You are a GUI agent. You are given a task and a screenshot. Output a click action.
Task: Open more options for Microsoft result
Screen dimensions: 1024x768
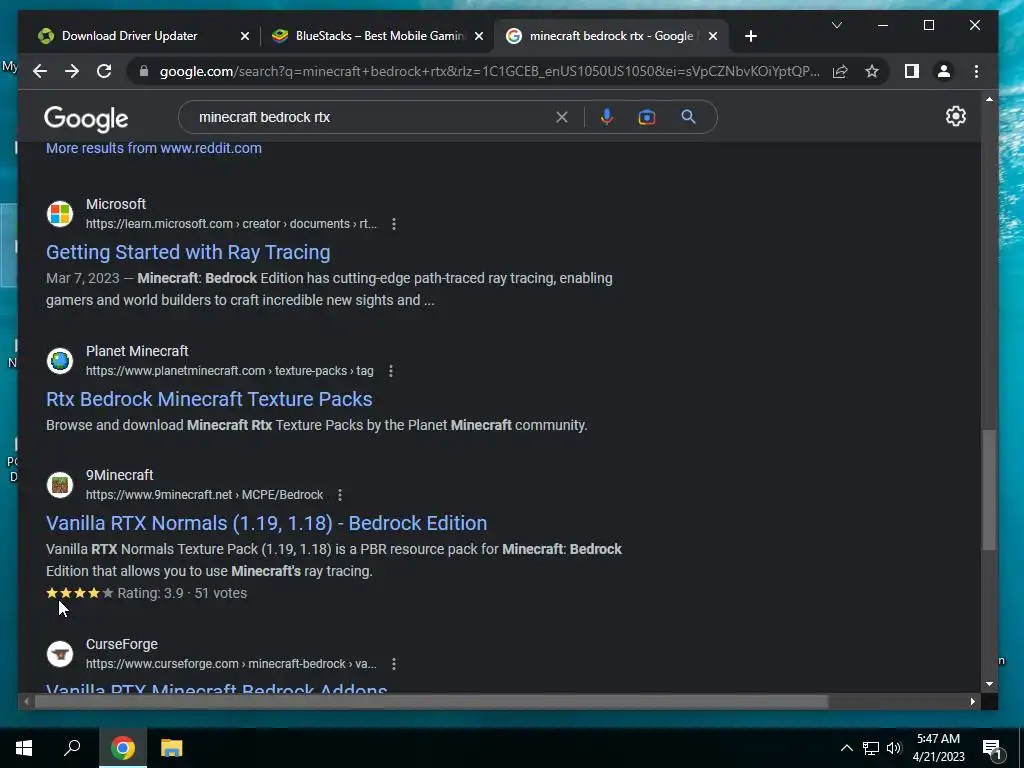pyautogui.click(x=394, y=224)
